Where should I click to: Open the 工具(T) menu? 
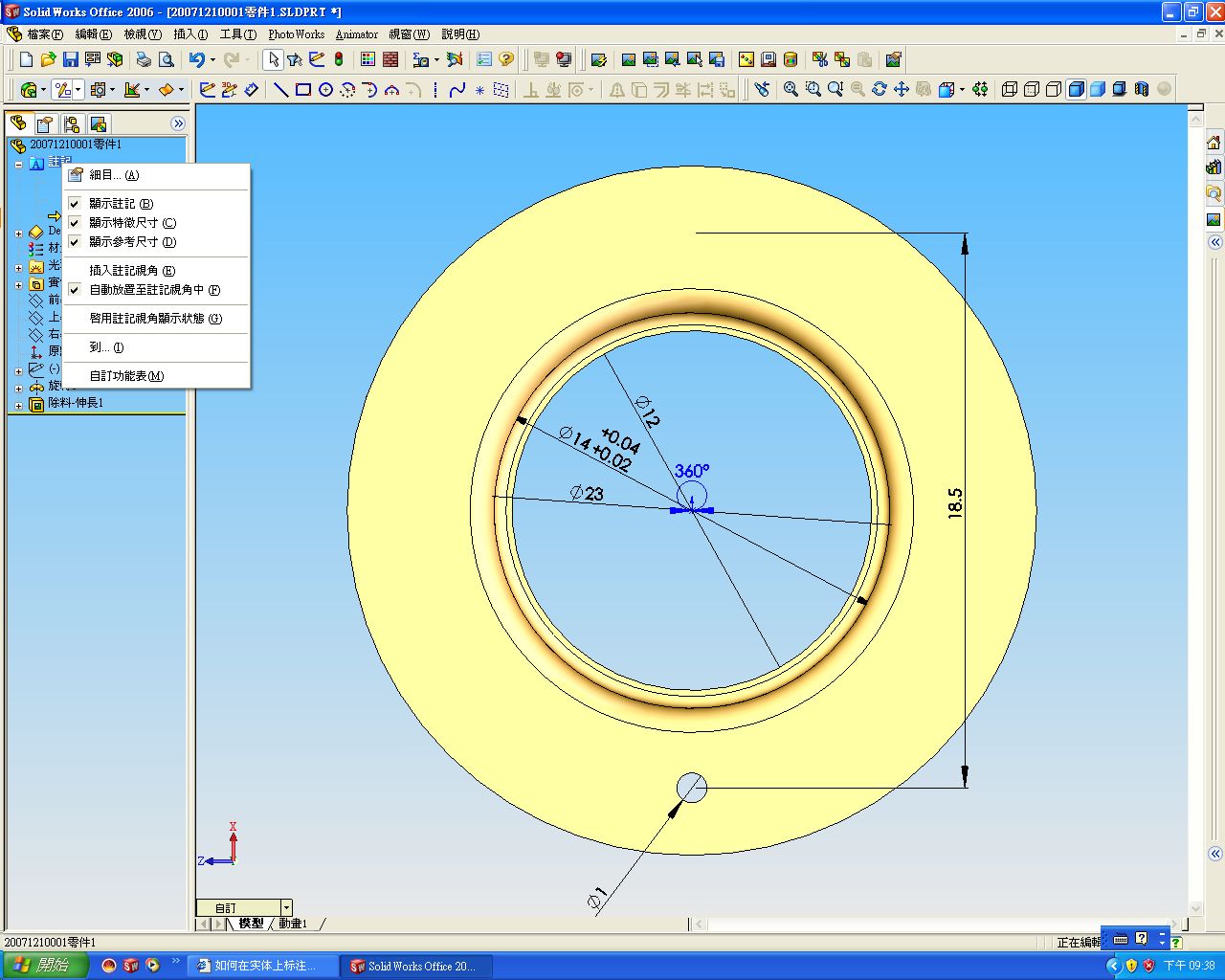click(238, 34)
